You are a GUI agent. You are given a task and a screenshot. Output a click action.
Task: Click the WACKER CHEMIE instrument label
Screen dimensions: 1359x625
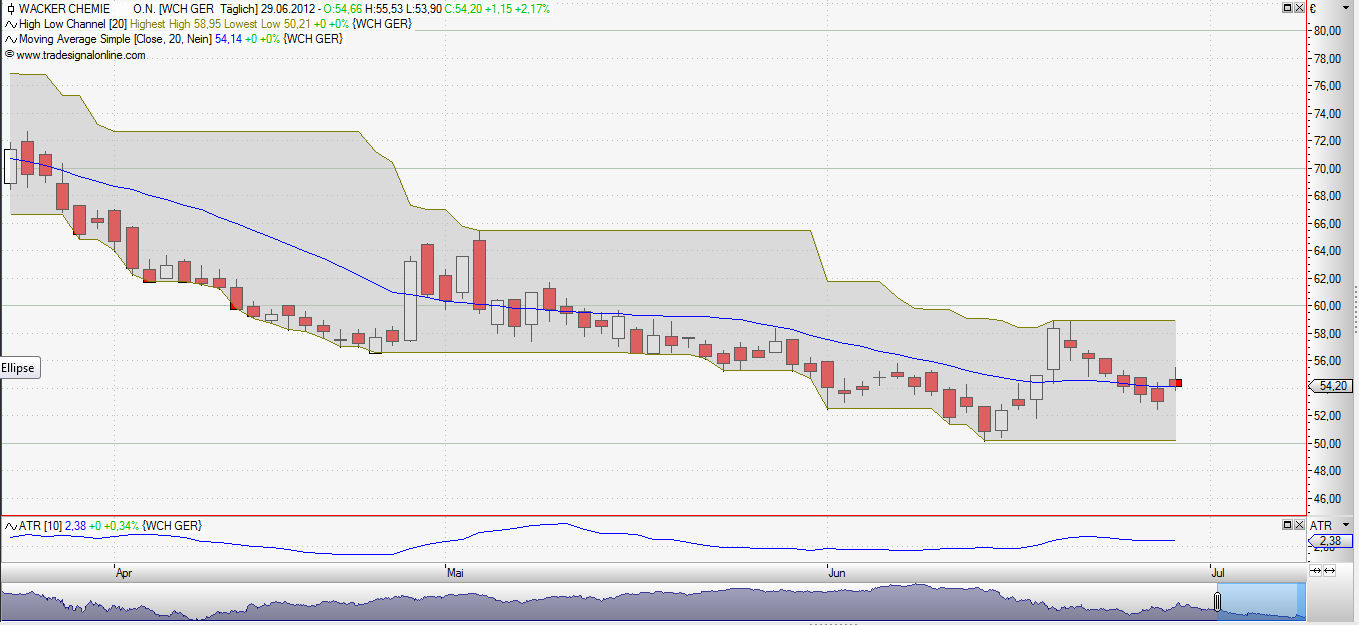pos(65,9)
